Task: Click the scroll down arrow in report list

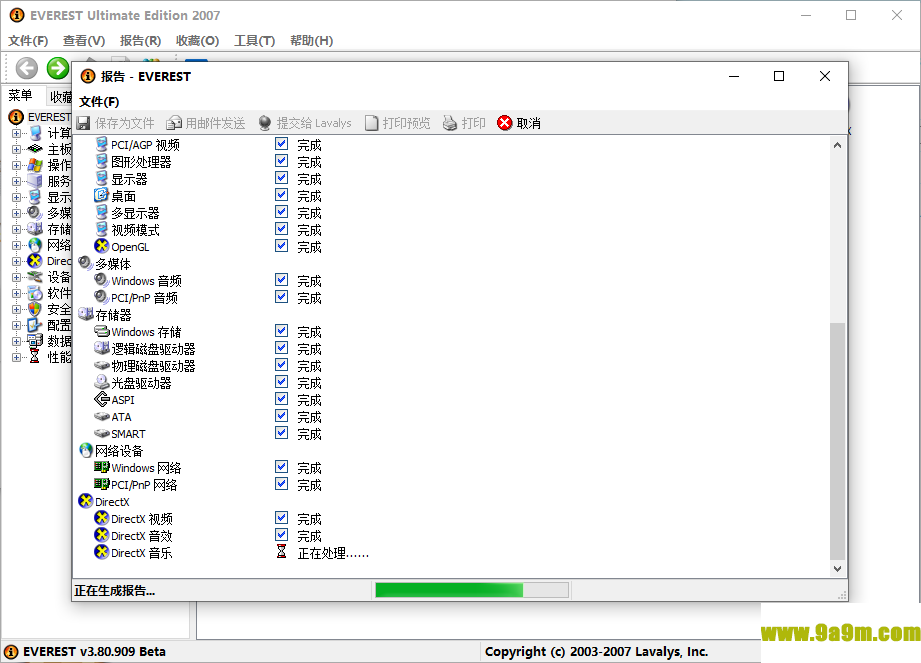Action: pos(837,568)
